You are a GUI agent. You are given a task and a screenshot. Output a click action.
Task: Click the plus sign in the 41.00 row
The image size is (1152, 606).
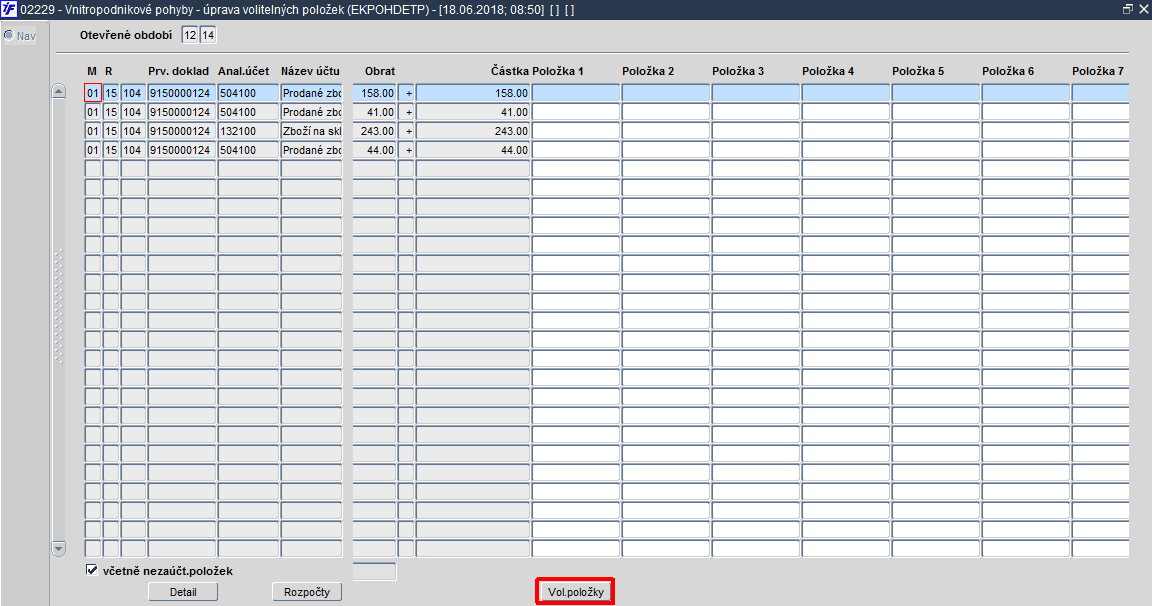408,112
